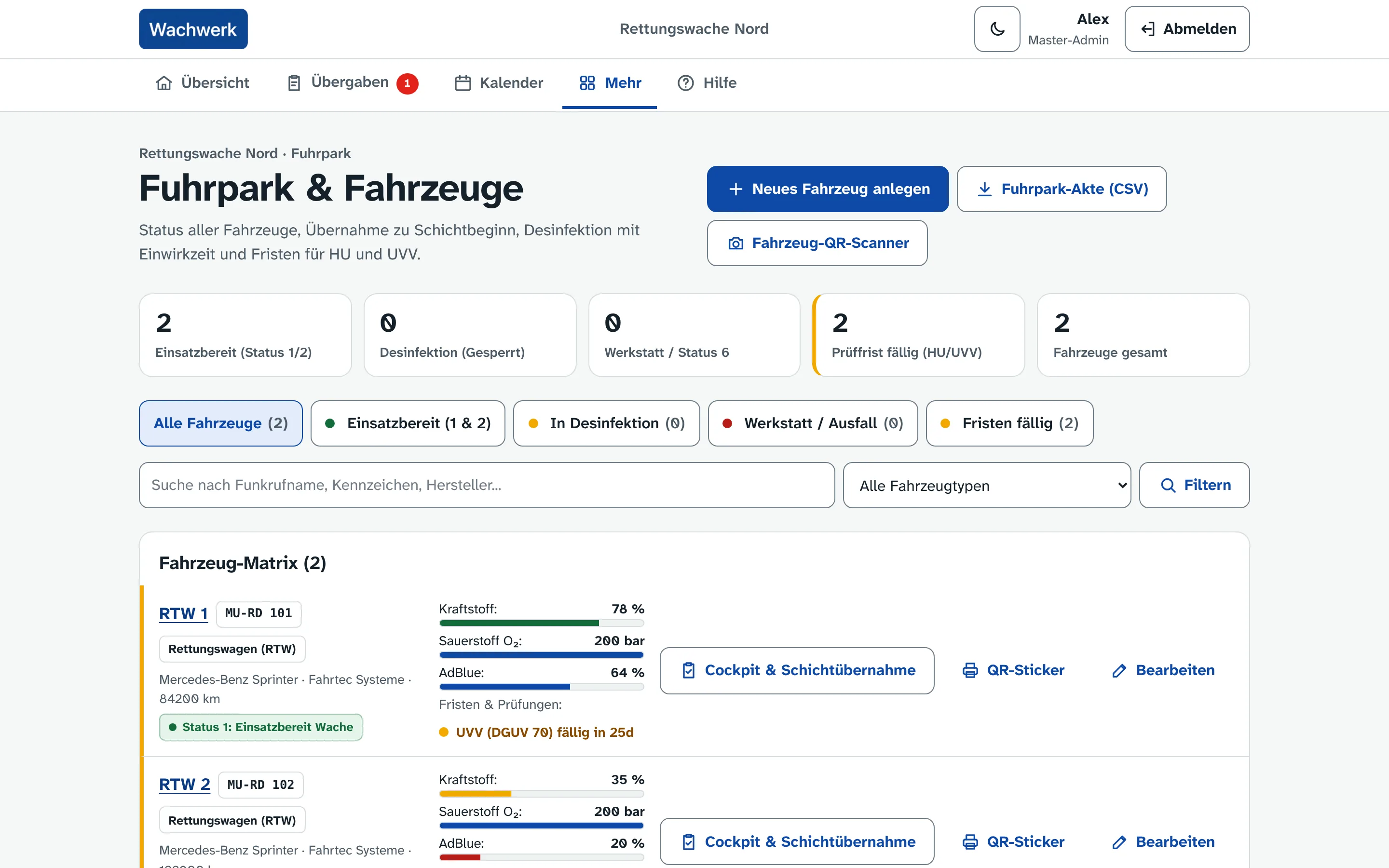Viewport: 1389px width, 868px height.
Task: Click Neues Fahrzeug anlegen button
Action: [x=828, y=189]
